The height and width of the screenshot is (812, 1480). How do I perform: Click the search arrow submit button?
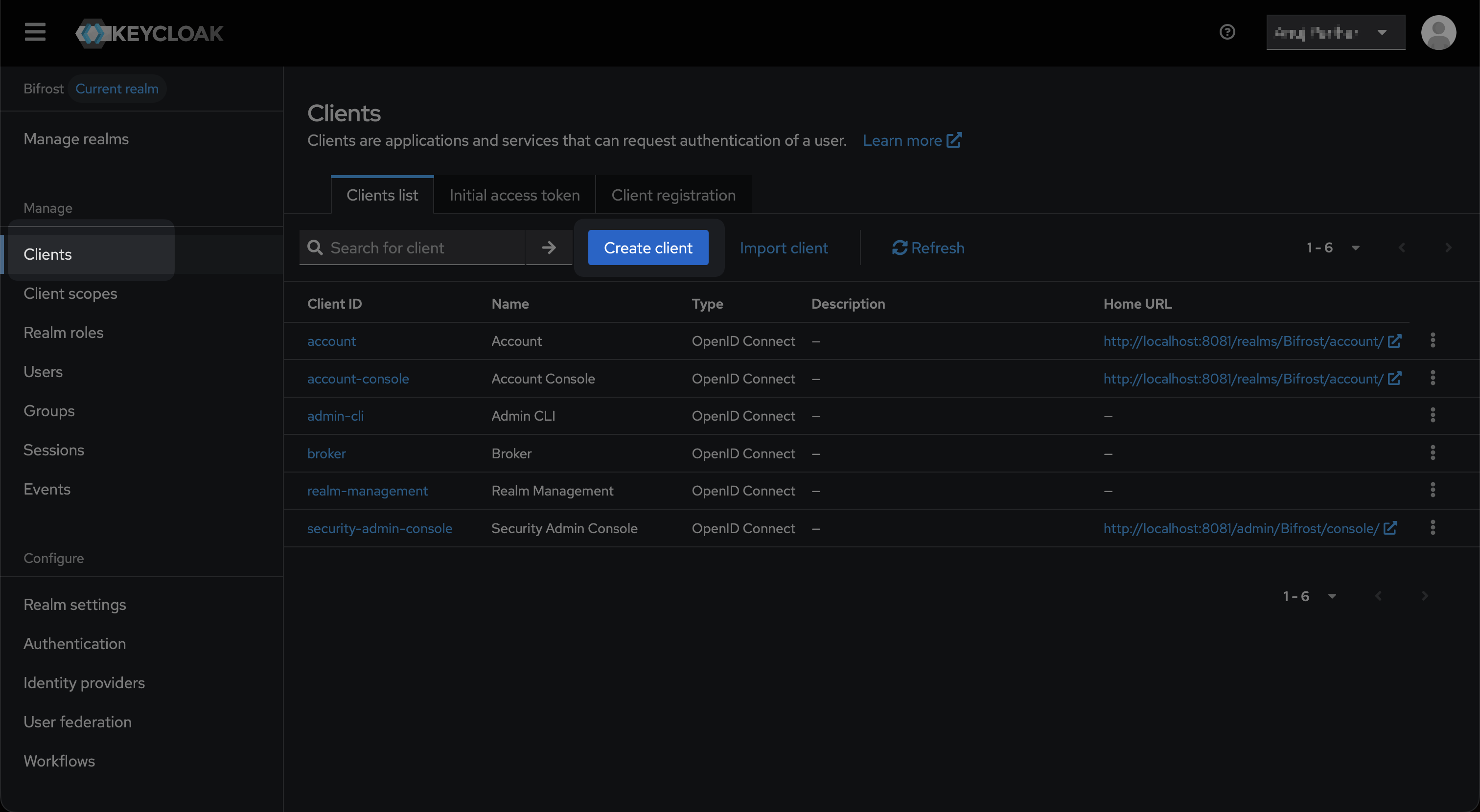click(549, 248)
